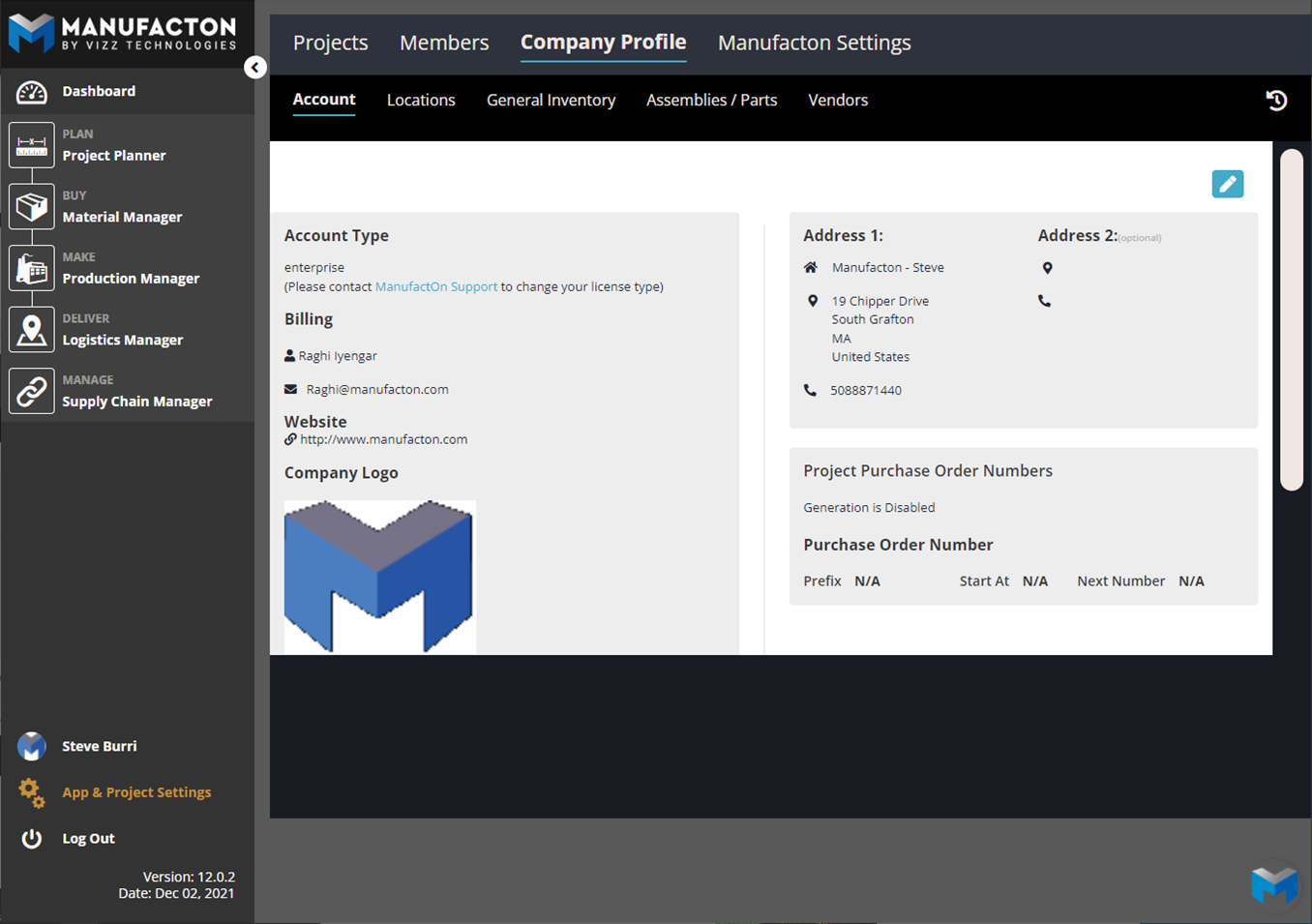Open Material Manager box icon
1312x924 pixels.
31,207
